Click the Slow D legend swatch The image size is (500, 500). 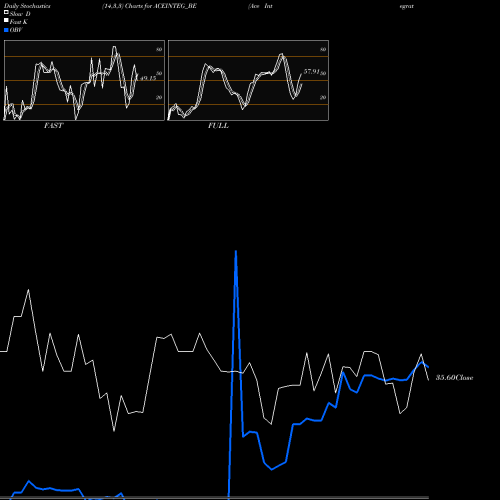pyautogui.click(x=6, y=12)
